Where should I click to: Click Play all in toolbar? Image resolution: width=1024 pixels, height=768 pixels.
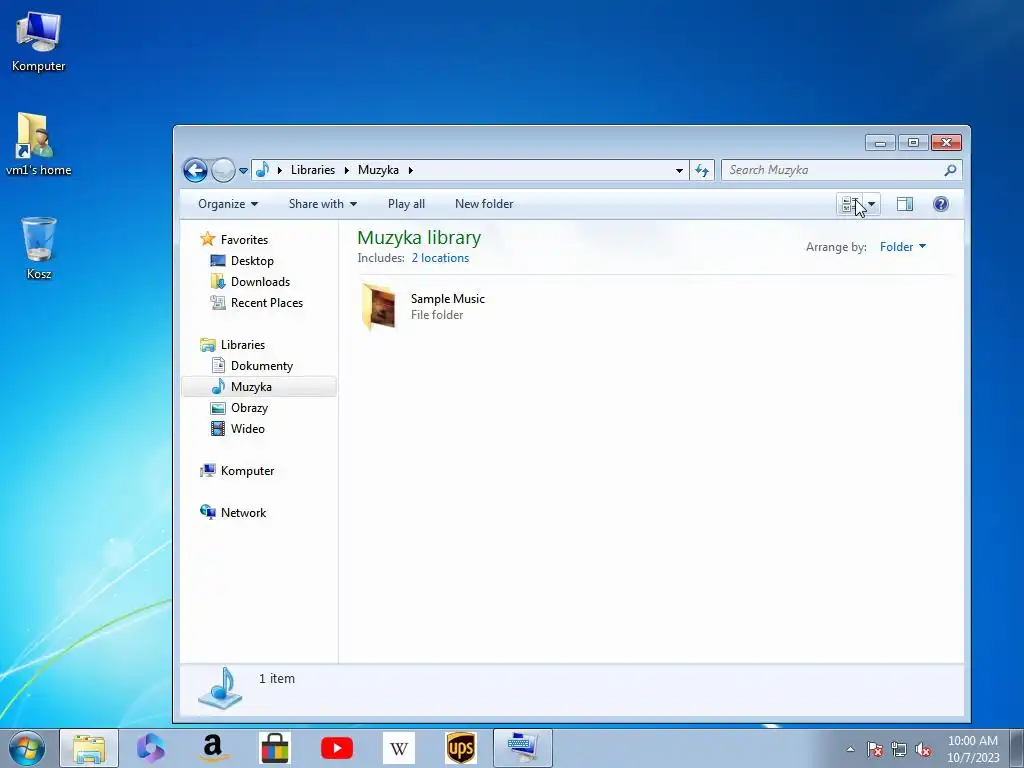406,204
